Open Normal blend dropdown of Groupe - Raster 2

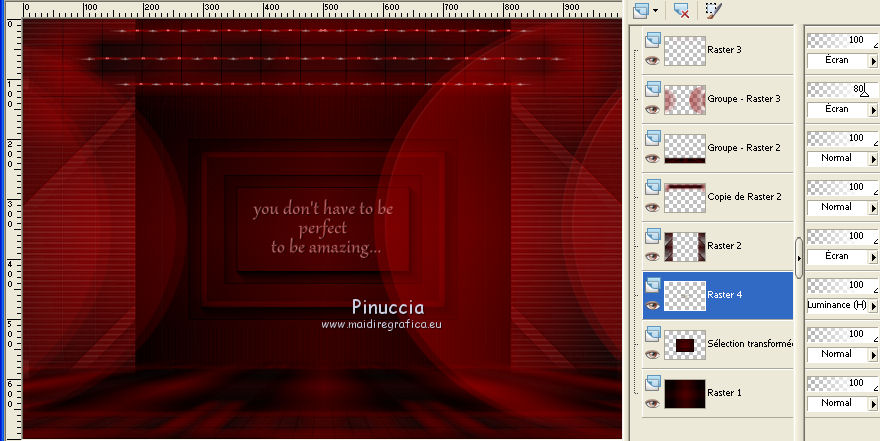pyautogui.click(x=842, y=158)
